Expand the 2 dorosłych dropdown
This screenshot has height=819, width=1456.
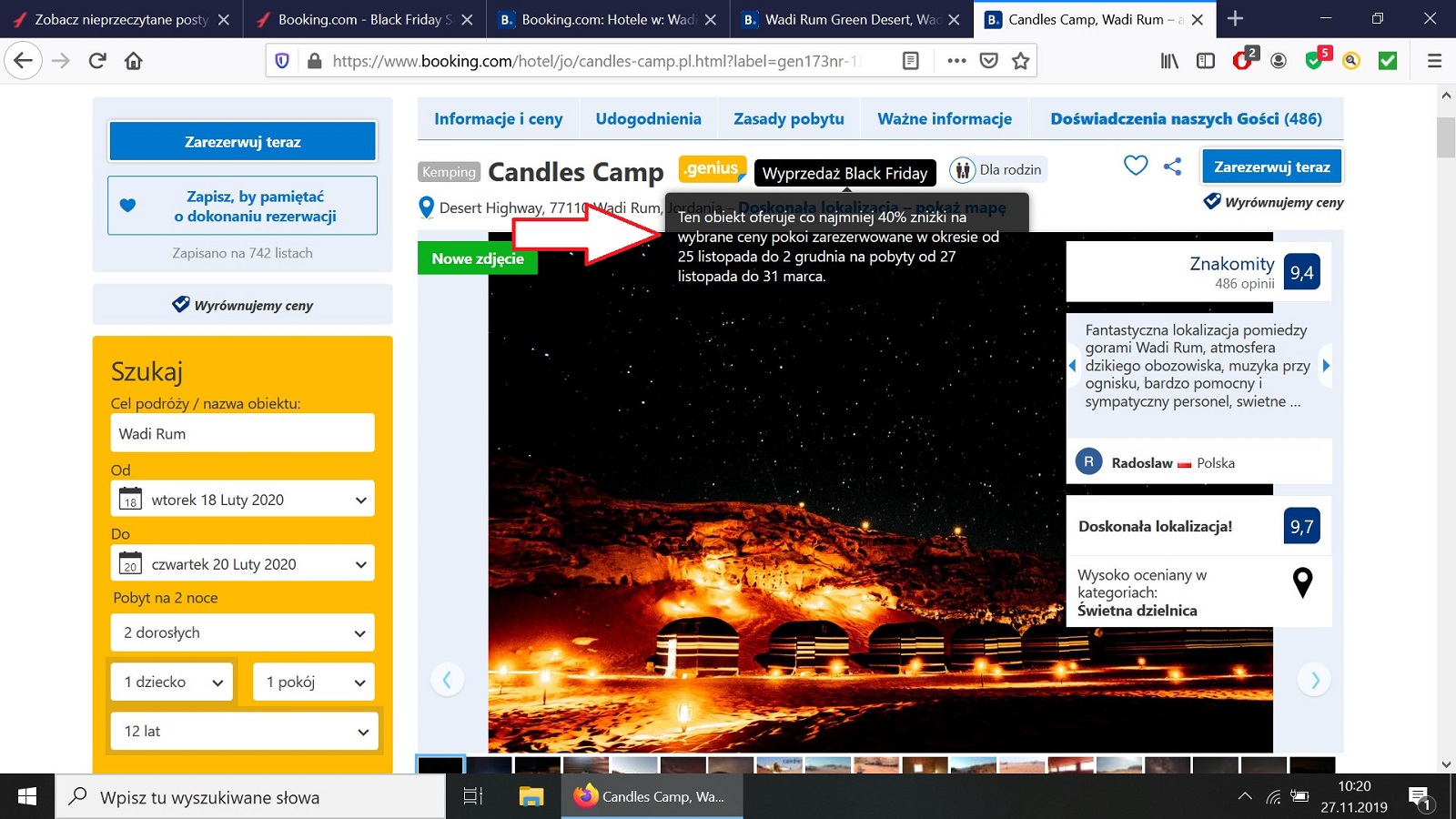coord(243,632)
